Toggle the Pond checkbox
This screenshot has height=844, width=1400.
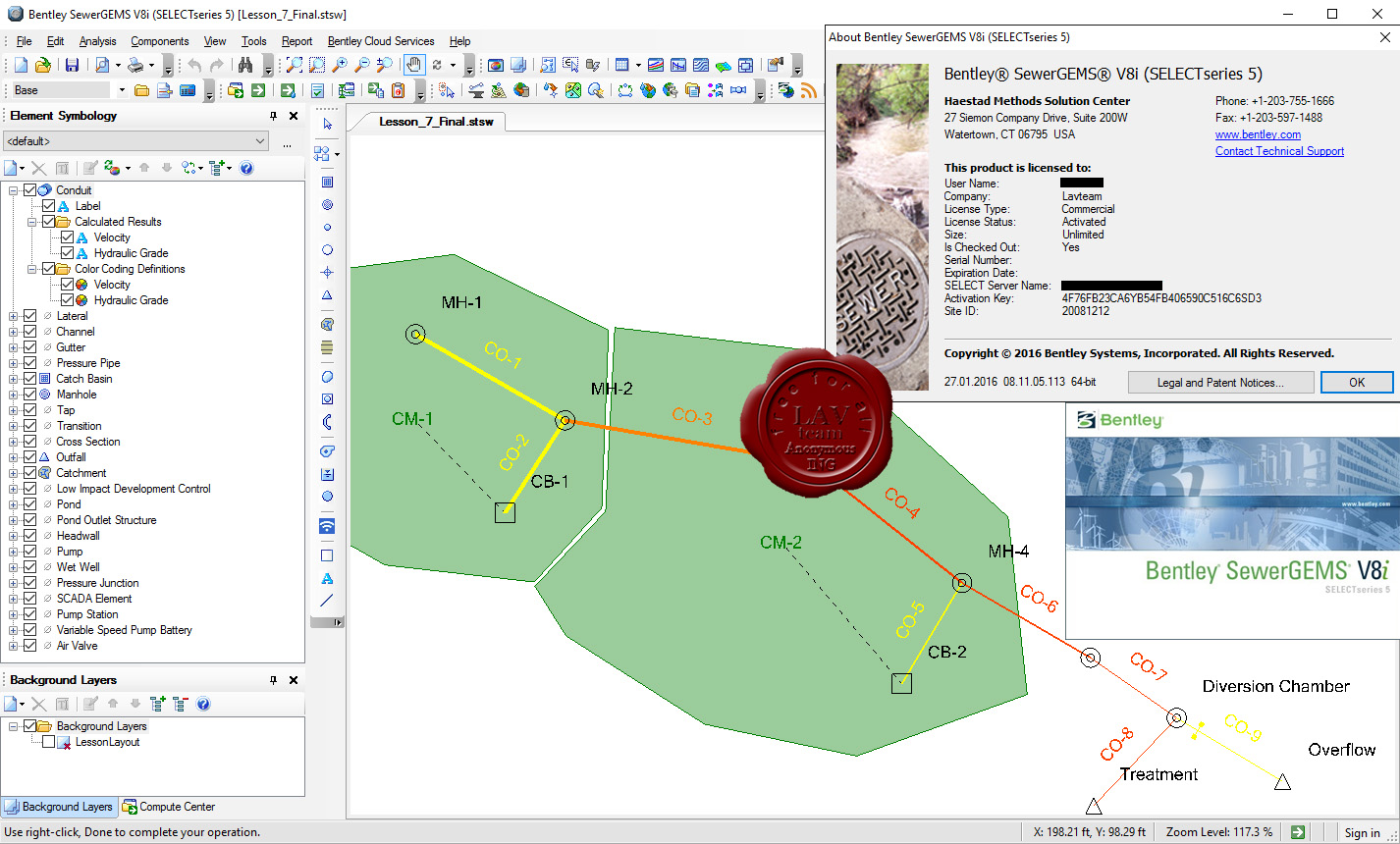tap(29, 504)
